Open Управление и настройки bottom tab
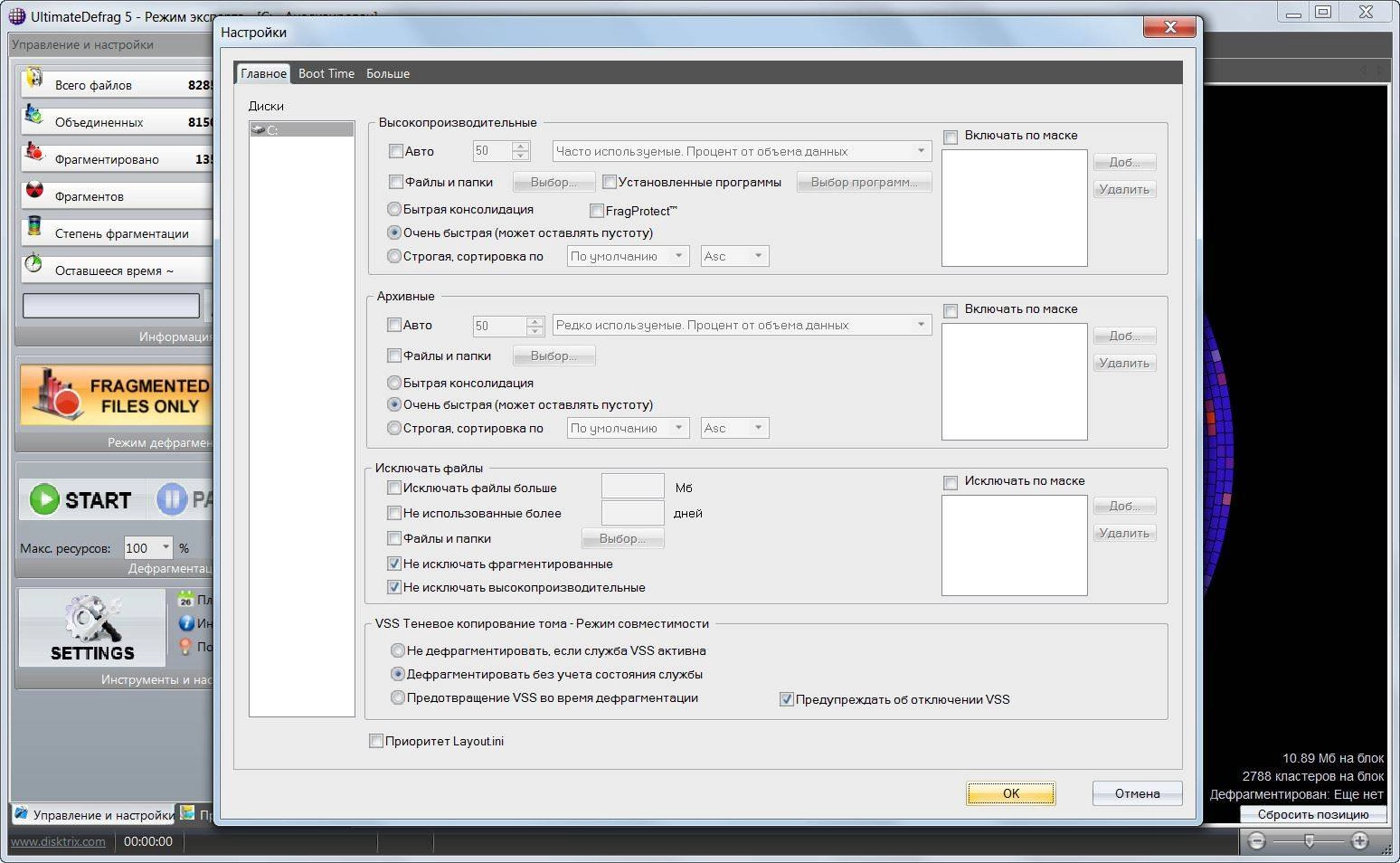Image resolution: width=1400 pixels, height=863 pixels. click(x=94, y=814)
